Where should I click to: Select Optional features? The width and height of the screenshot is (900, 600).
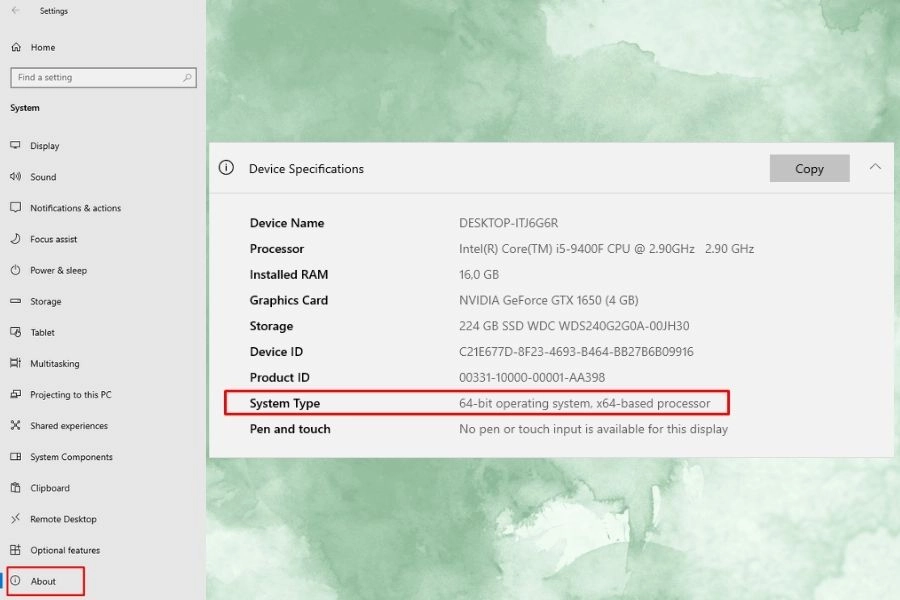[x=65, y=550]
